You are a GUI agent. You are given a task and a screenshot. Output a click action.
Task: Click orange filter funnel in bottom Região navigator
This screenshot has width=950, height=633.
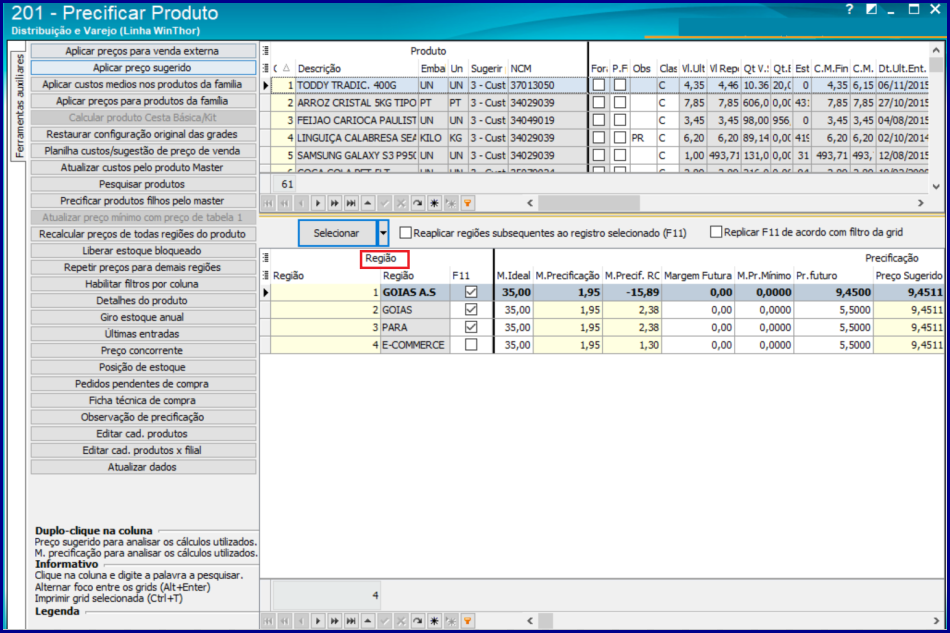(467, 621)
